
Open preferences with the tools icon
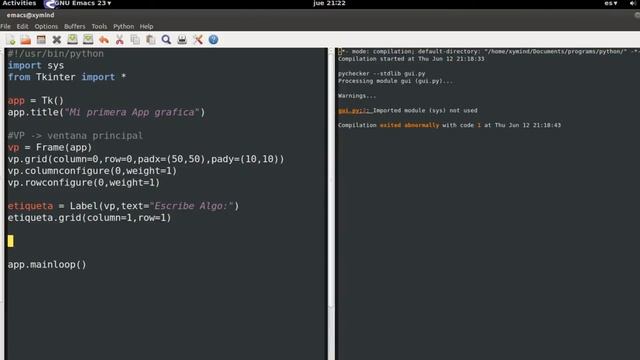(198, 40)
